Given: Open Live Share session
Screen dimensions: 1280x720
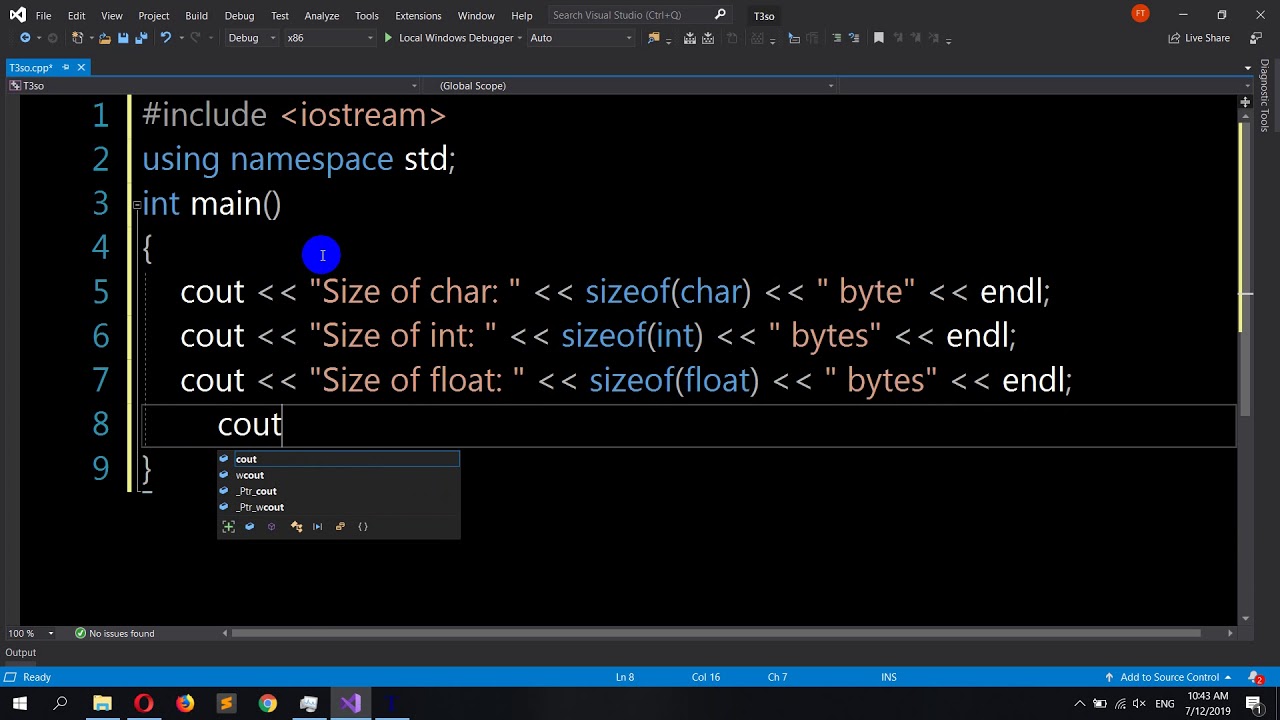Looking at the screenshot, I should pyautogui.click(x=1199, y=38).
